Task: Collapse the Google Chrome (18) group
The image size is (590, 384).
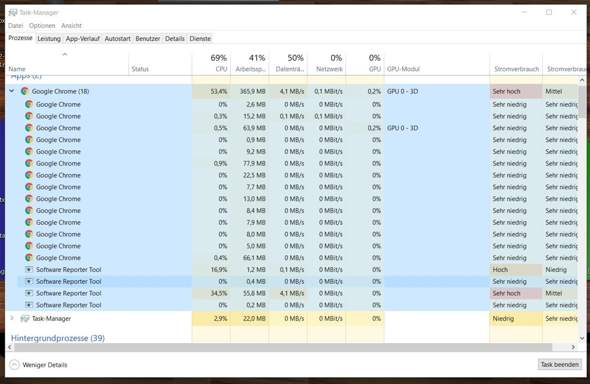Action: tap(12, 91)
